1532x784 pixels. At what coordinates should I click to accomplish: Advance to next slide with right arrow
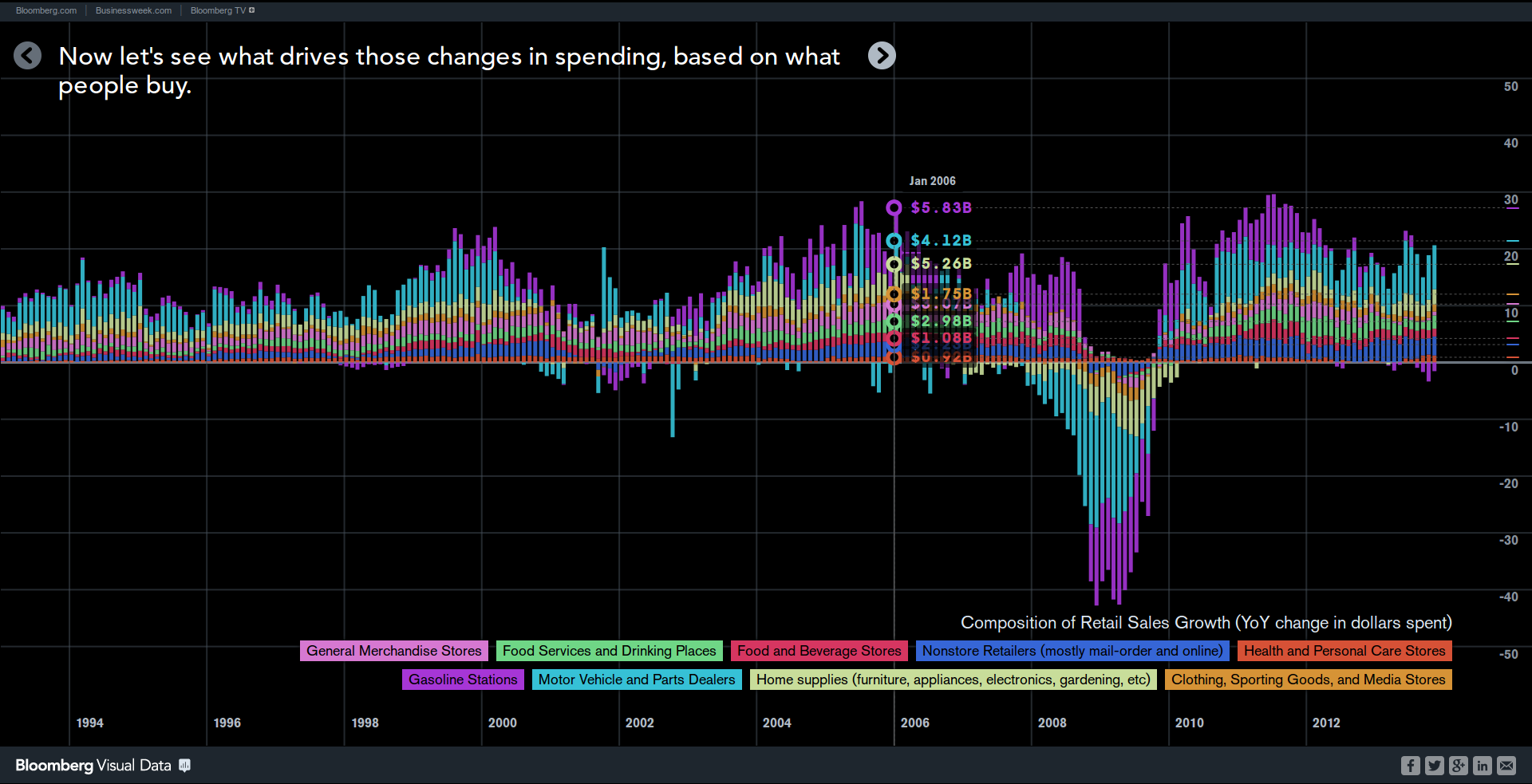[x=881, y=56]
